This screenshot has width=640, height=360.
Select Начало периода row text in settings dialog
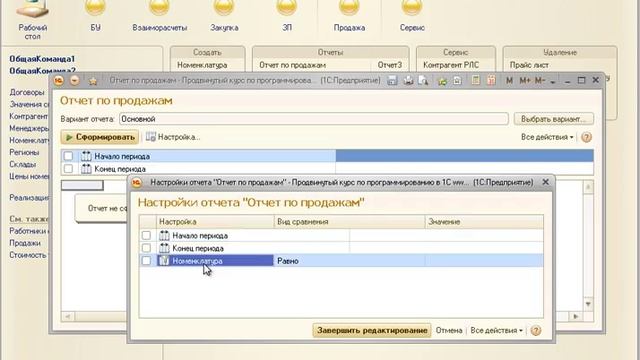200,236
